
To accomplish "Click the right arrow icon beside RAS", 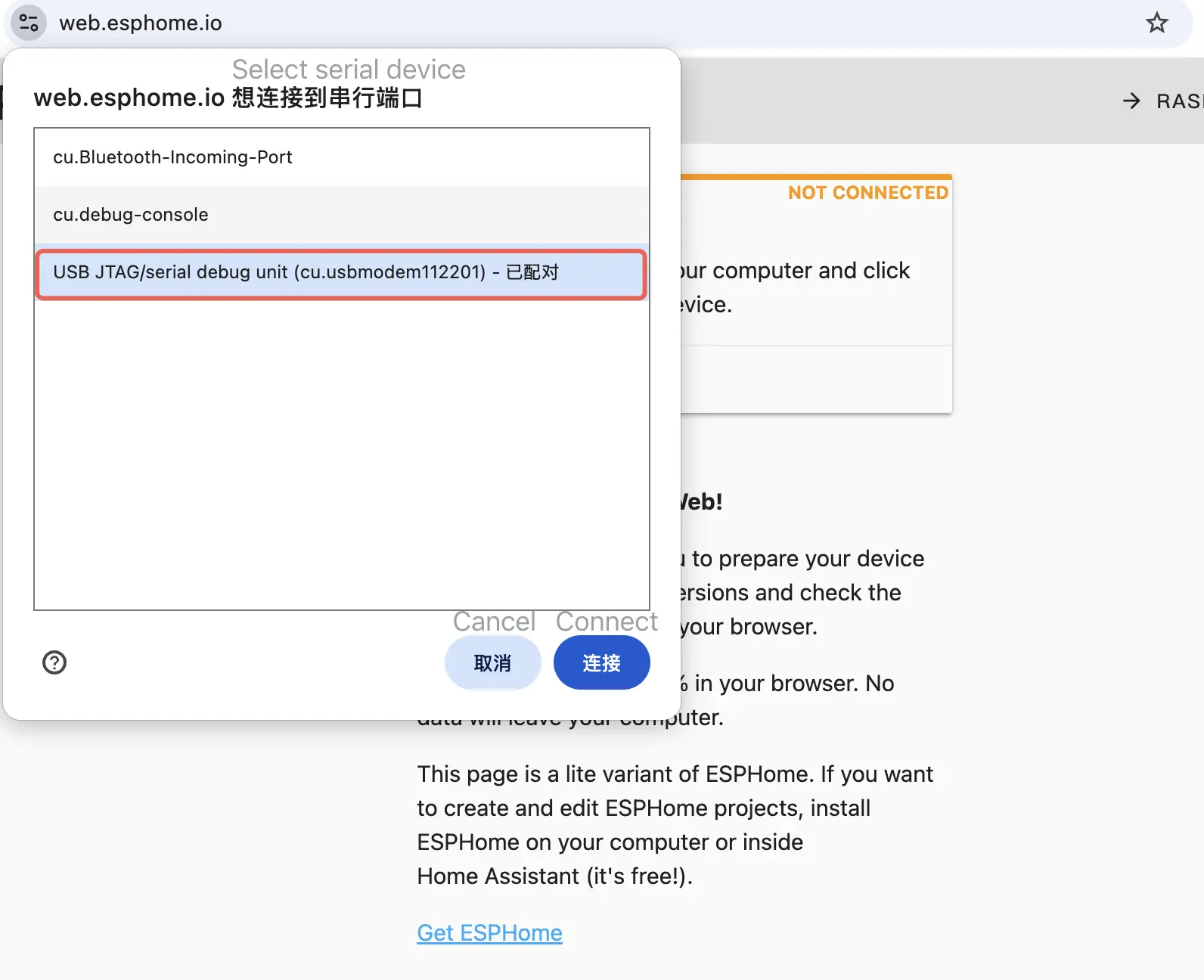I will (1131, 101).
